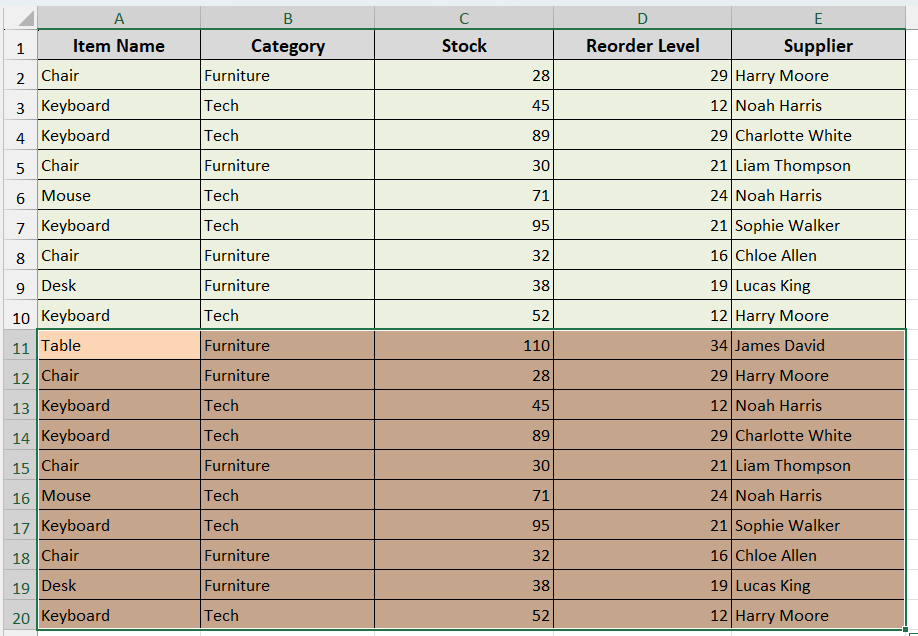Select row 6 header number

tap(20, 197)
